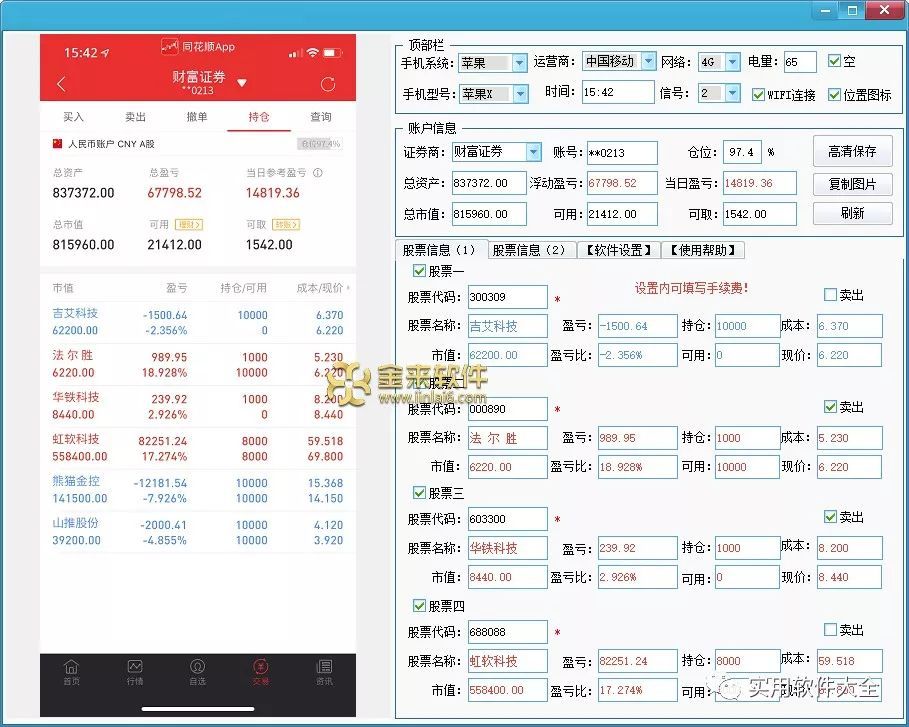Tap 吉艾科技 row in holdings list

tap(198, 322)
